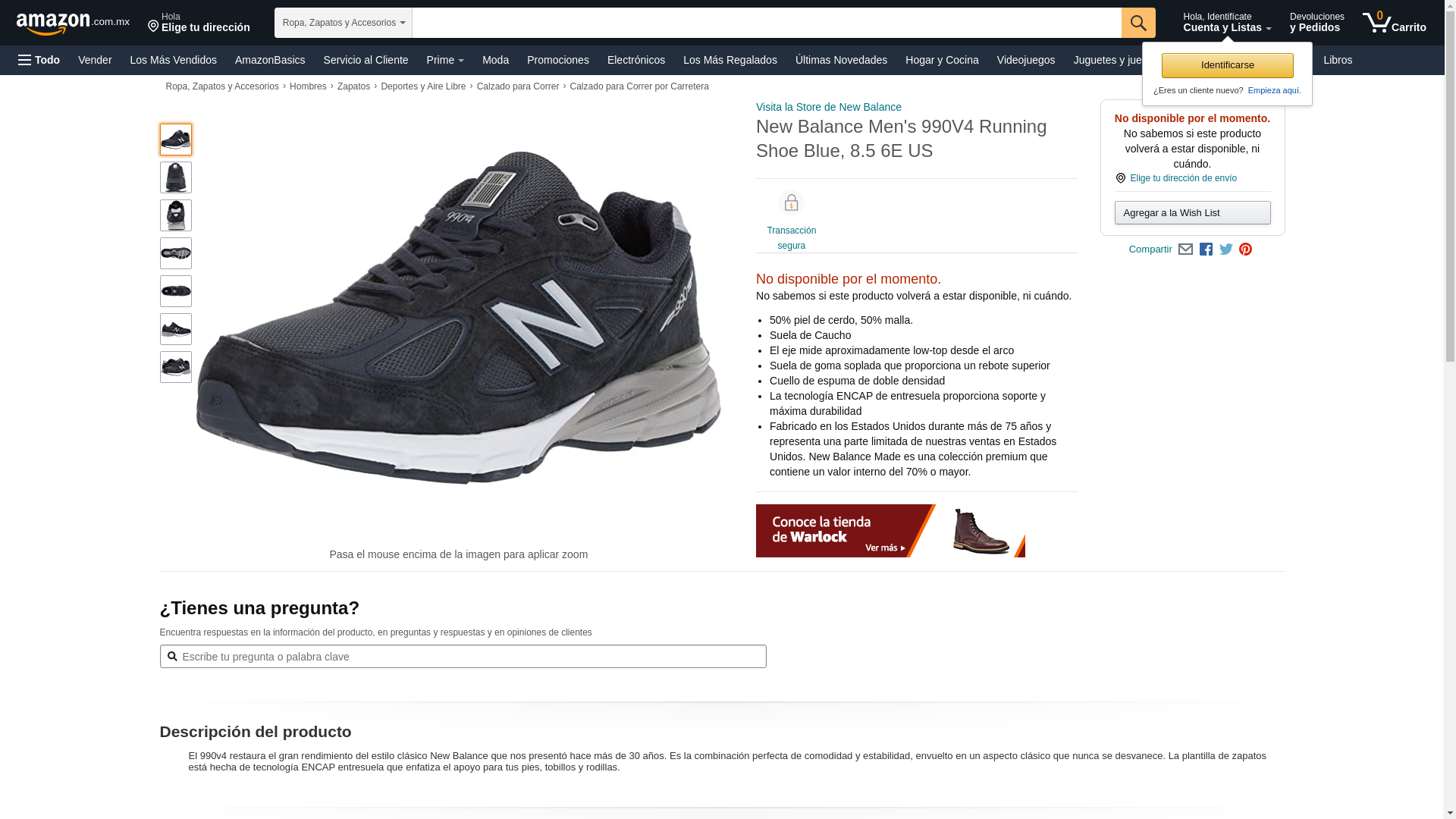Image resolution: width=1456 pixels, height=819 pixels.
Task: Expand the search category dropdown
Action: [344, 23]
